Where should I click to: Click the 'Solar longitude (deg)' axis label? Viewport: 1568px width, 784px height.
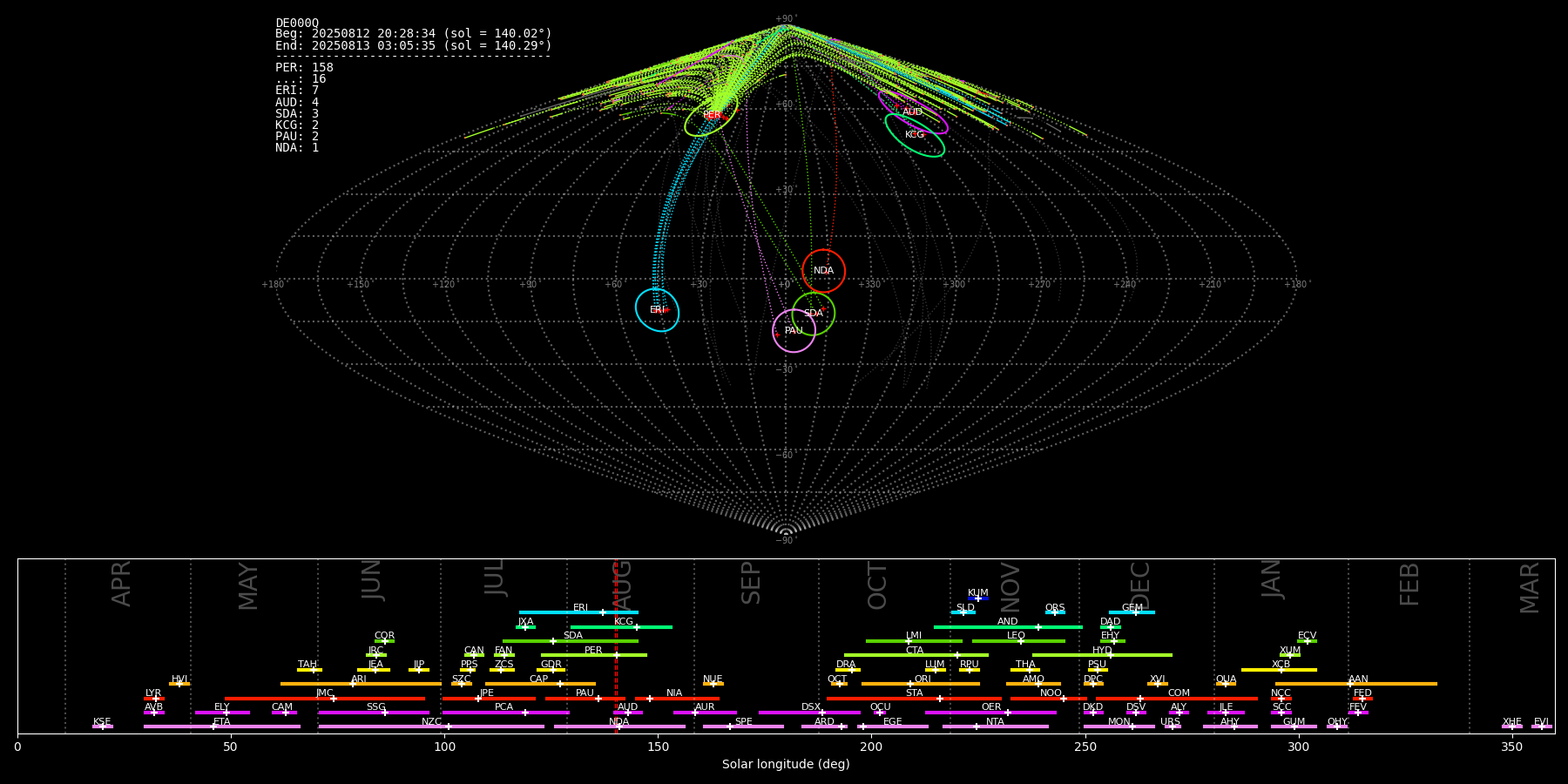pos(786,764)
